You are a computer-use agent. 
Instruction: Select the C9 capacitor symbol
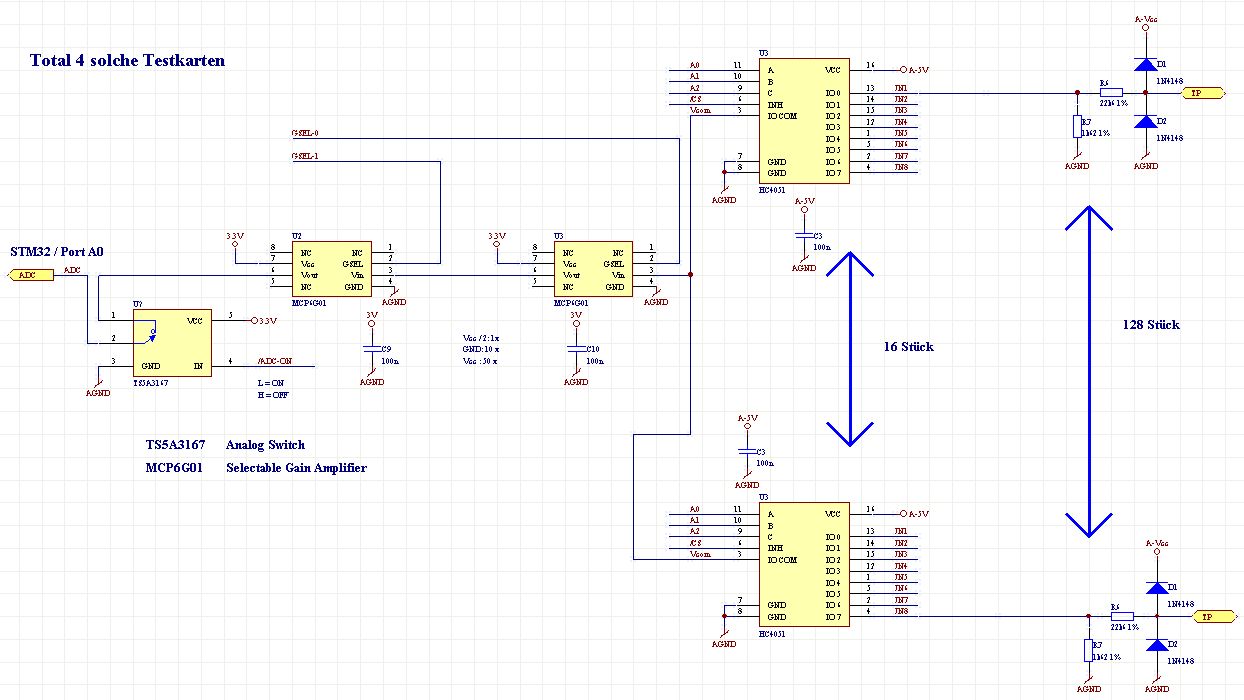point(371,349)
